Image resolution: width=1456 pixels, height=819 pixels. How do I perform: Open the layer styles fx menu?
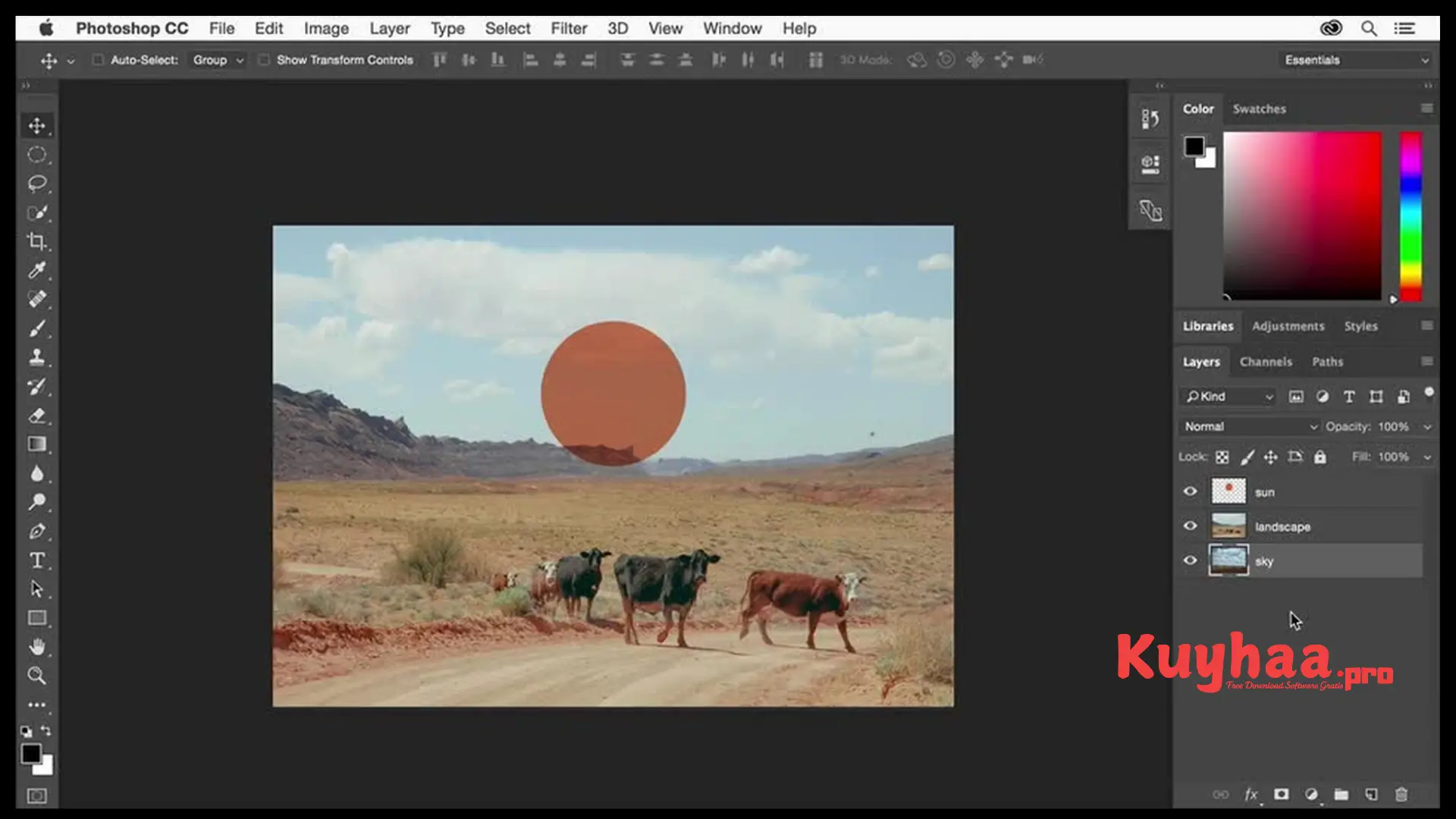click(1251, 794)
